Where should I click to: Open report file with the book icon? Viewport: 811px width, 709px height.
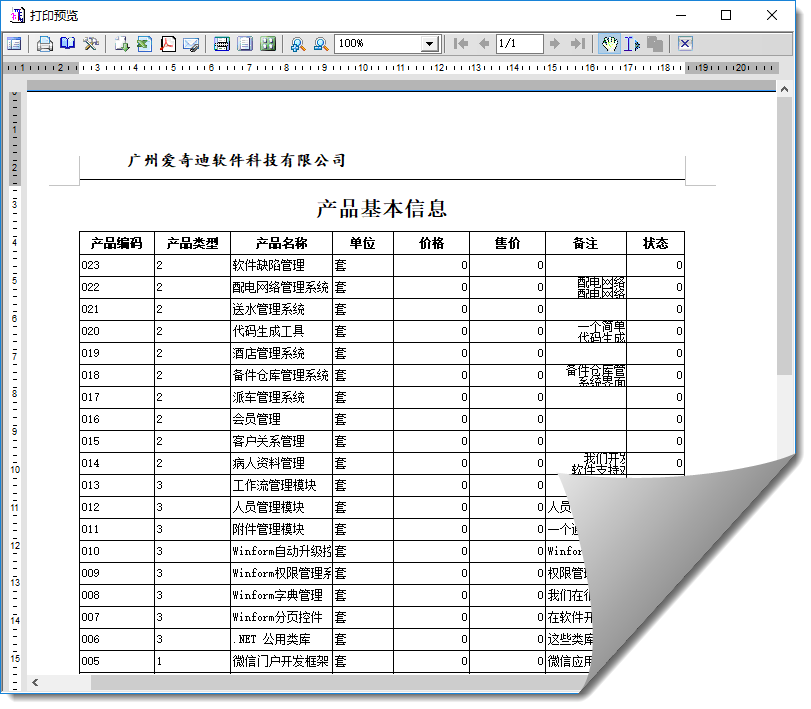[x=68, y=44]
